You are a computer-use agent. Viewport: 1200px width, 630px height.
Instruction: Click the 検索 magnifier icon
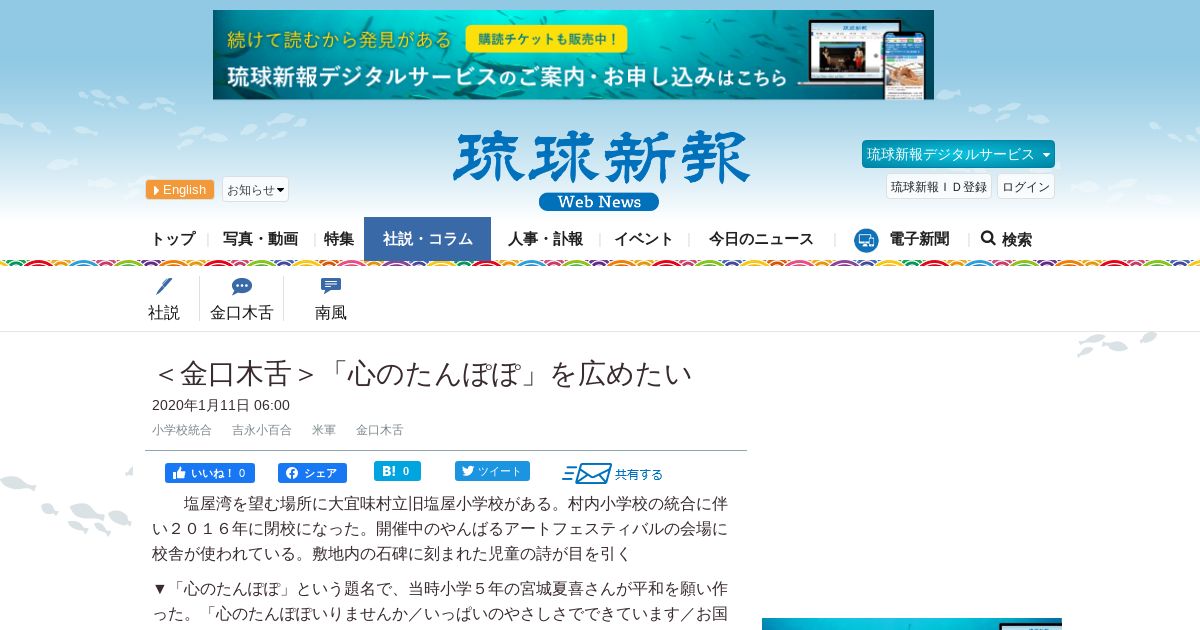pos(988,238)
